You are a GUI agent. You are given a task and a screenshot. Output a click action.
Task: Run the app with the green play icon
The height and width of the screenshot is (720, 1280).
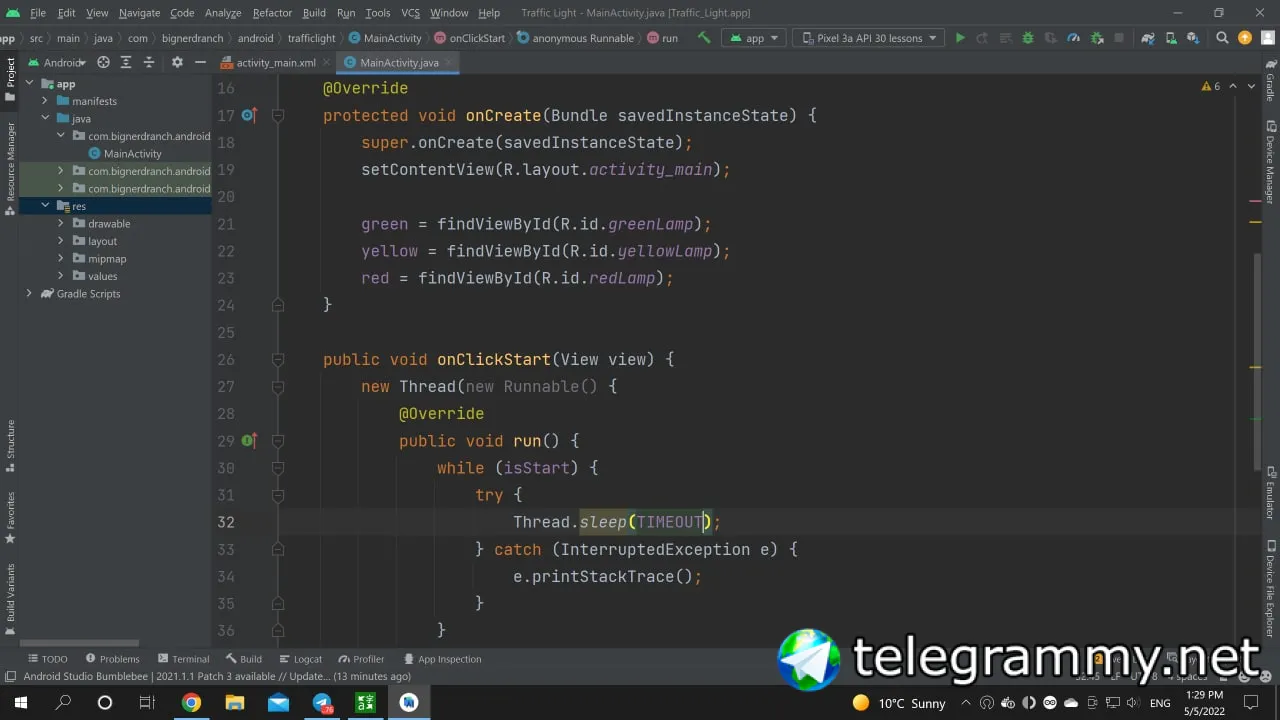pyautogui.click(x=960, y=38)
